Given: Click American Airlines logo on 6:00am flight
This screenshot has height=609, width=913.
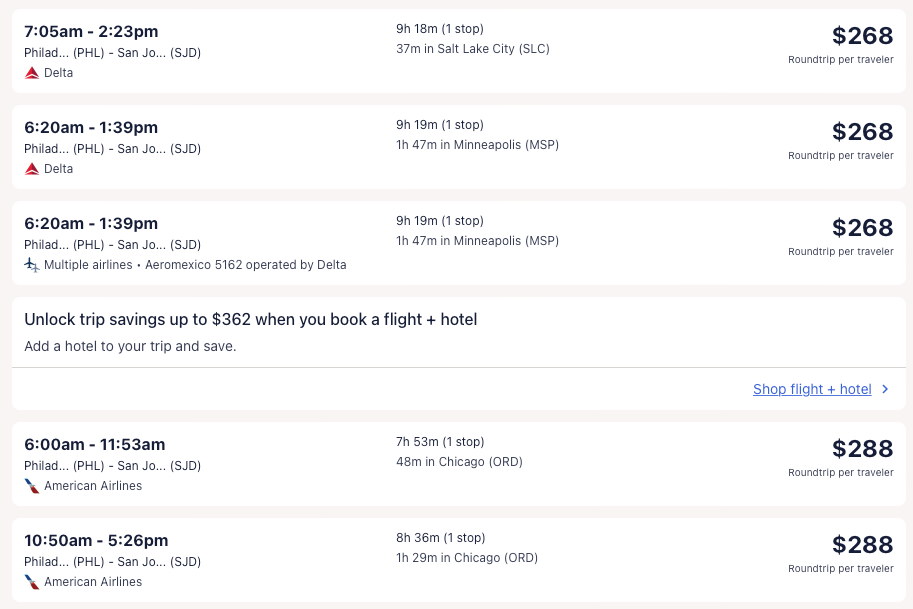Looking at the screenshot, I should 32,486.
